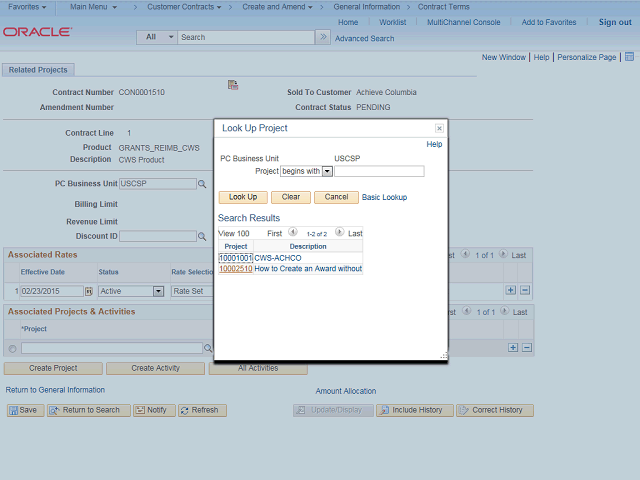Click the search go arrow button
The width and height of the screenshot is (640, 480).
click(x=323, y=37)
